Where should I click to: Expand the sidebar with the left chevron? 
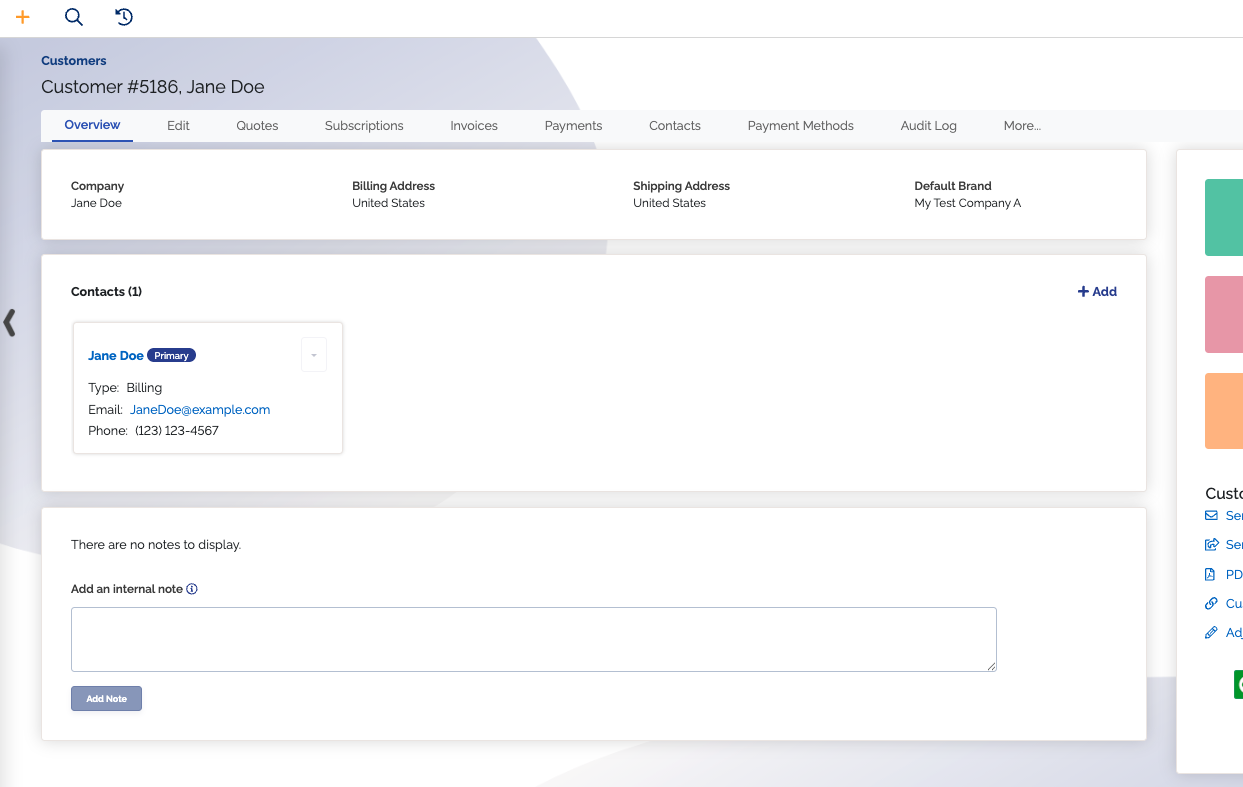click(10, 322)
